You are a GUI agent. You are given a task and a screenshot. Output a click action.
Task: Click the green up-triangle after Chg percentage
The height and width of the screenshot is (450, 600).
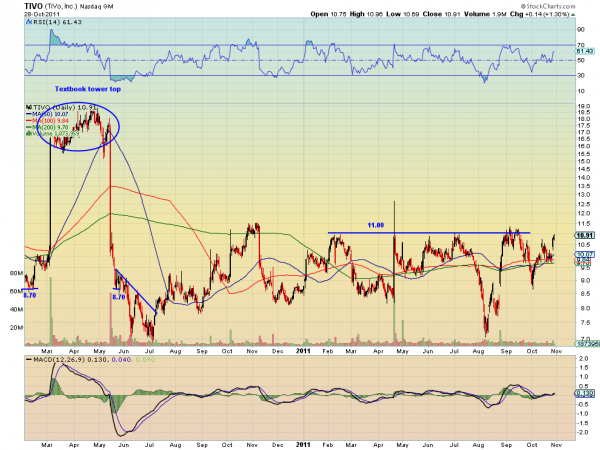pyautogui.click(x=573, y=15)
